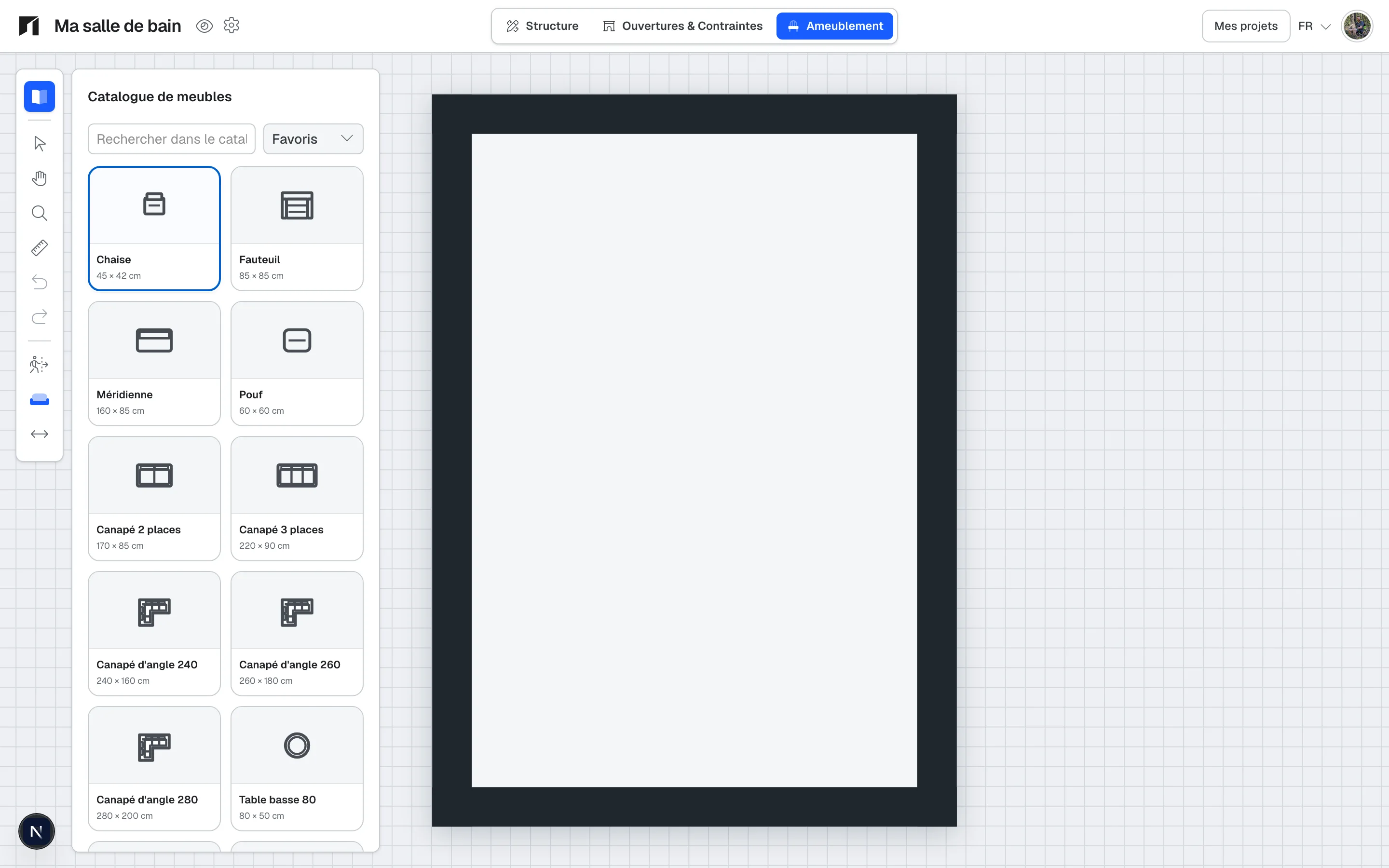
Task: Click the app logo in header
Action: coord(29,26)
